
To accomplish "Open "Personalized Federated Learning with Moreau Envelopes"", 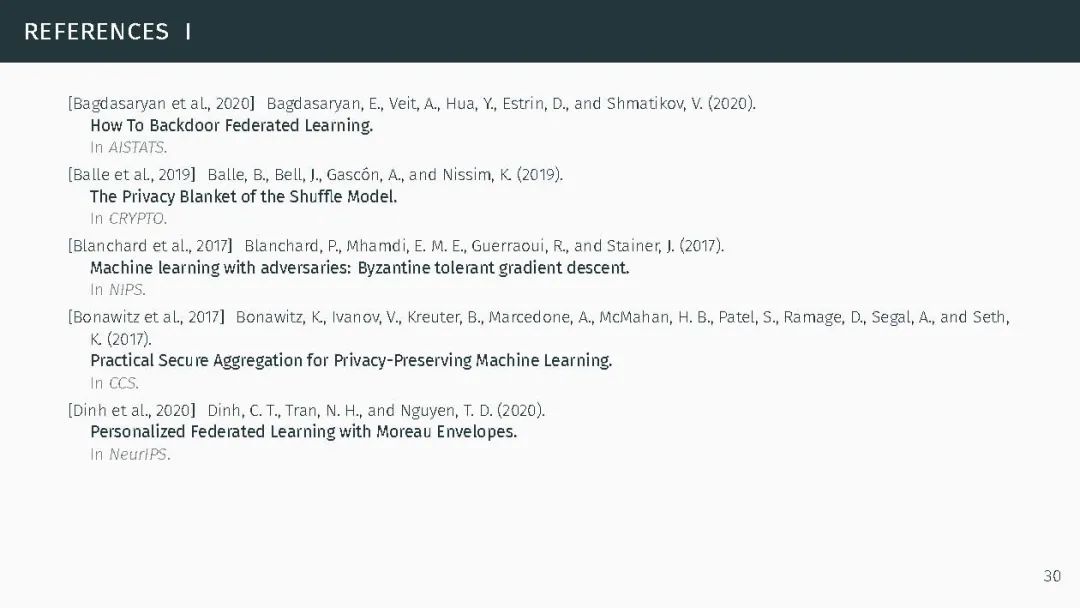I will tap(303, 432).
